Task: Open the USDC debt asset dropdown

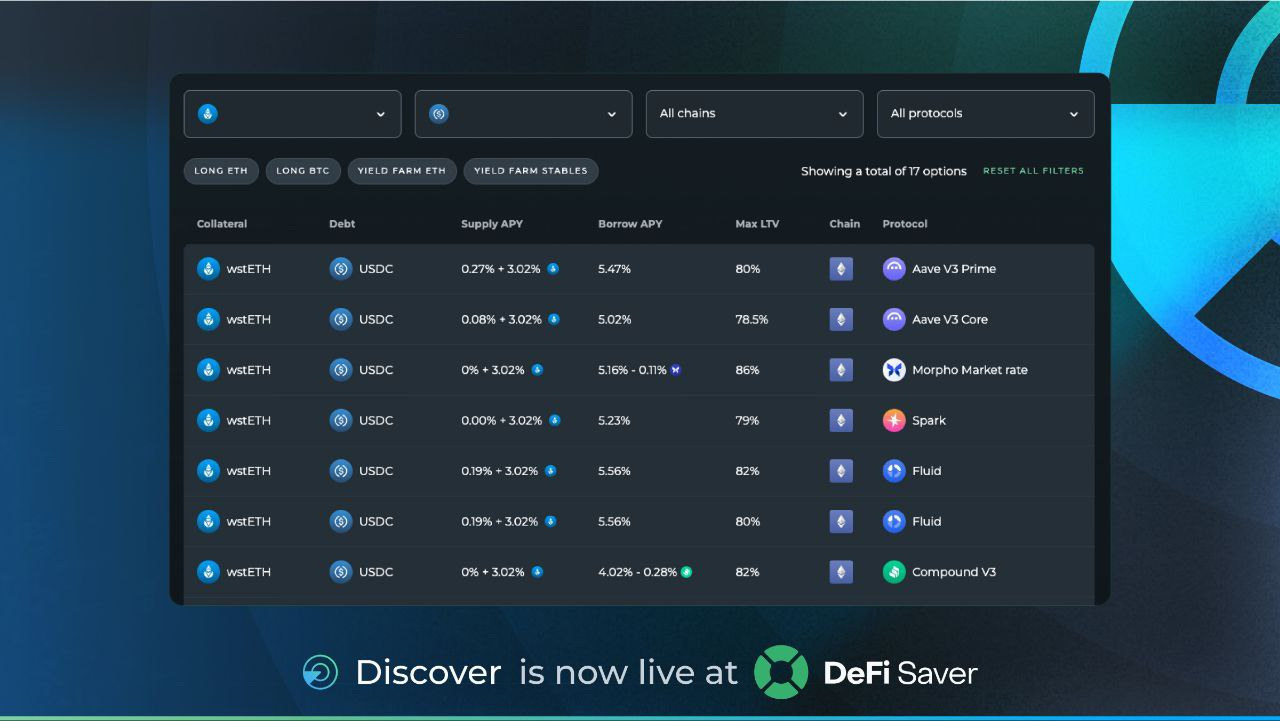Action: pyautogui.click(x=523, y=114)
